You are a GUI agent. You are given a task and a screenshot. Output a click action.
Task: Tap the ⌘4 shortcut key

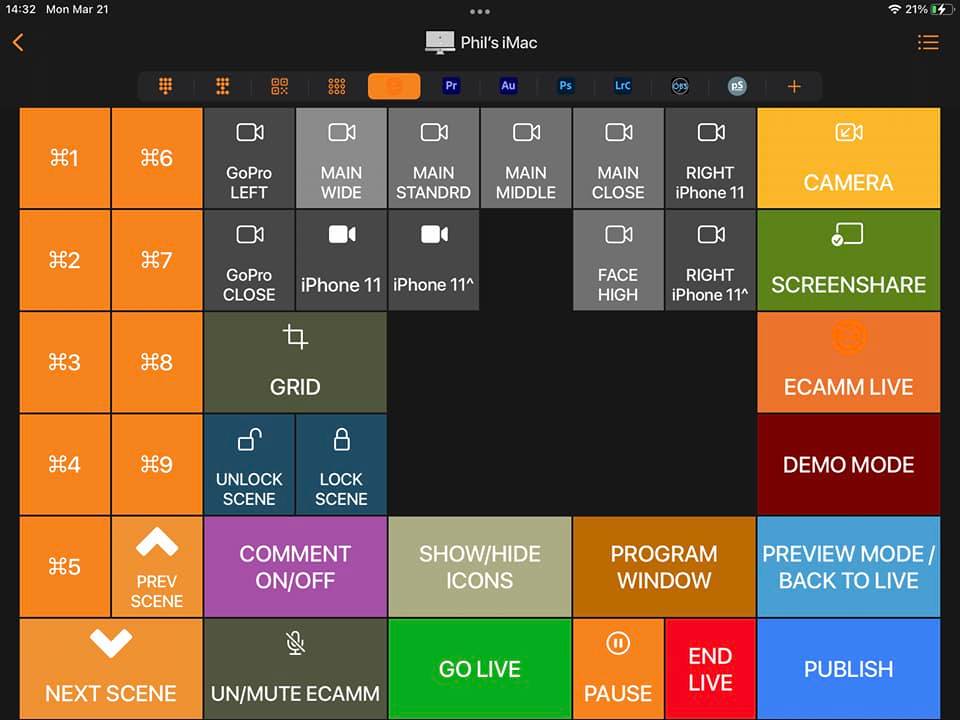(65, 465)
